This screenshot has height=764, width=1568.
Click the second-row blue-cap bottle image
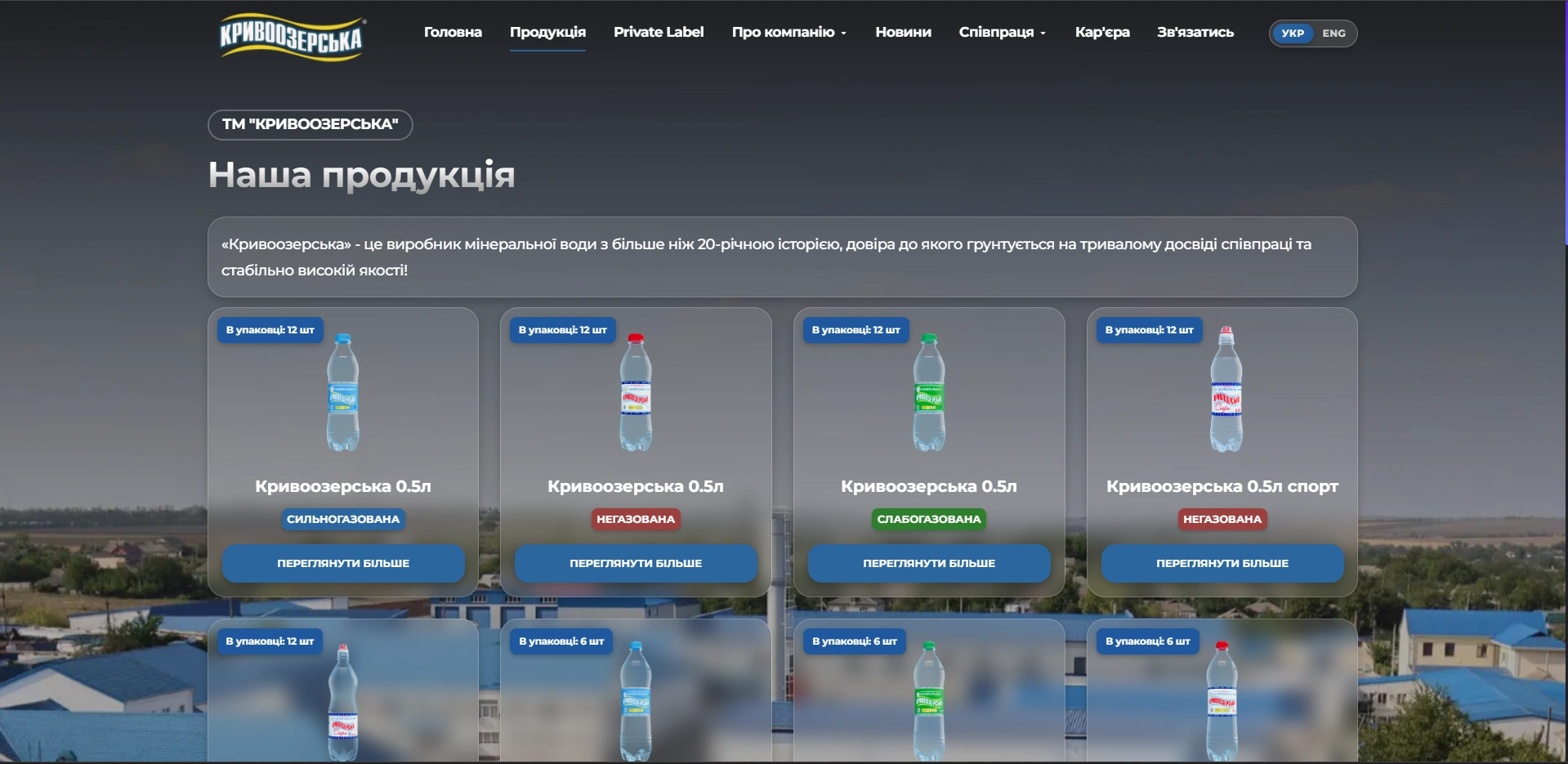click(636, 701)
